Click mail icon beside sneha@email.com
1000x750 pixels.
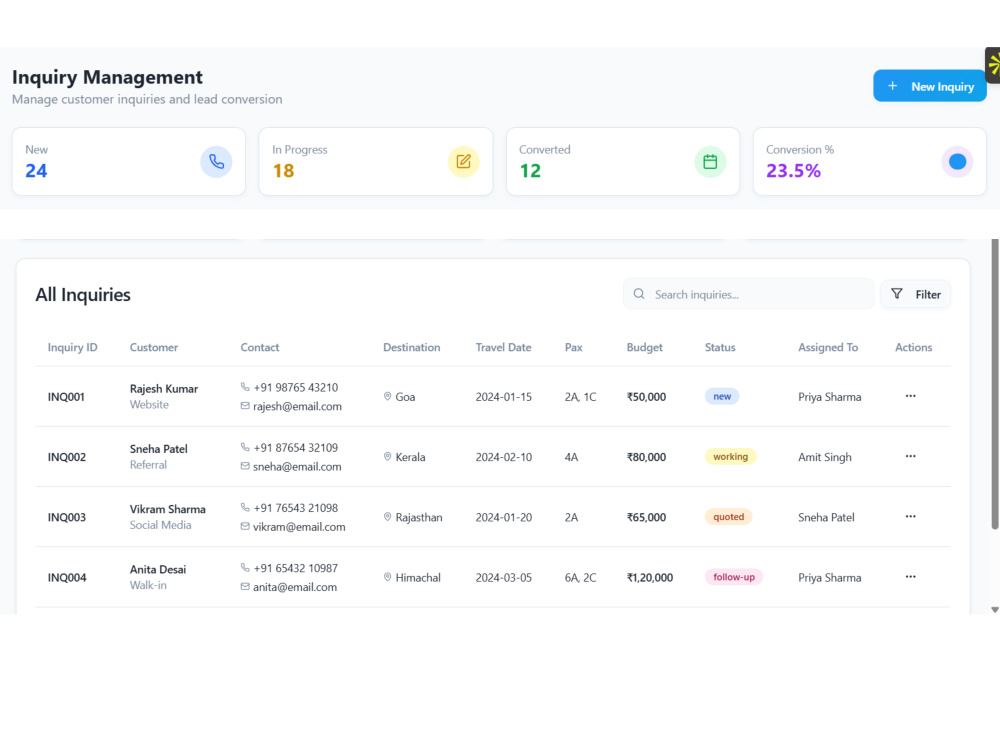coord(245,466)
